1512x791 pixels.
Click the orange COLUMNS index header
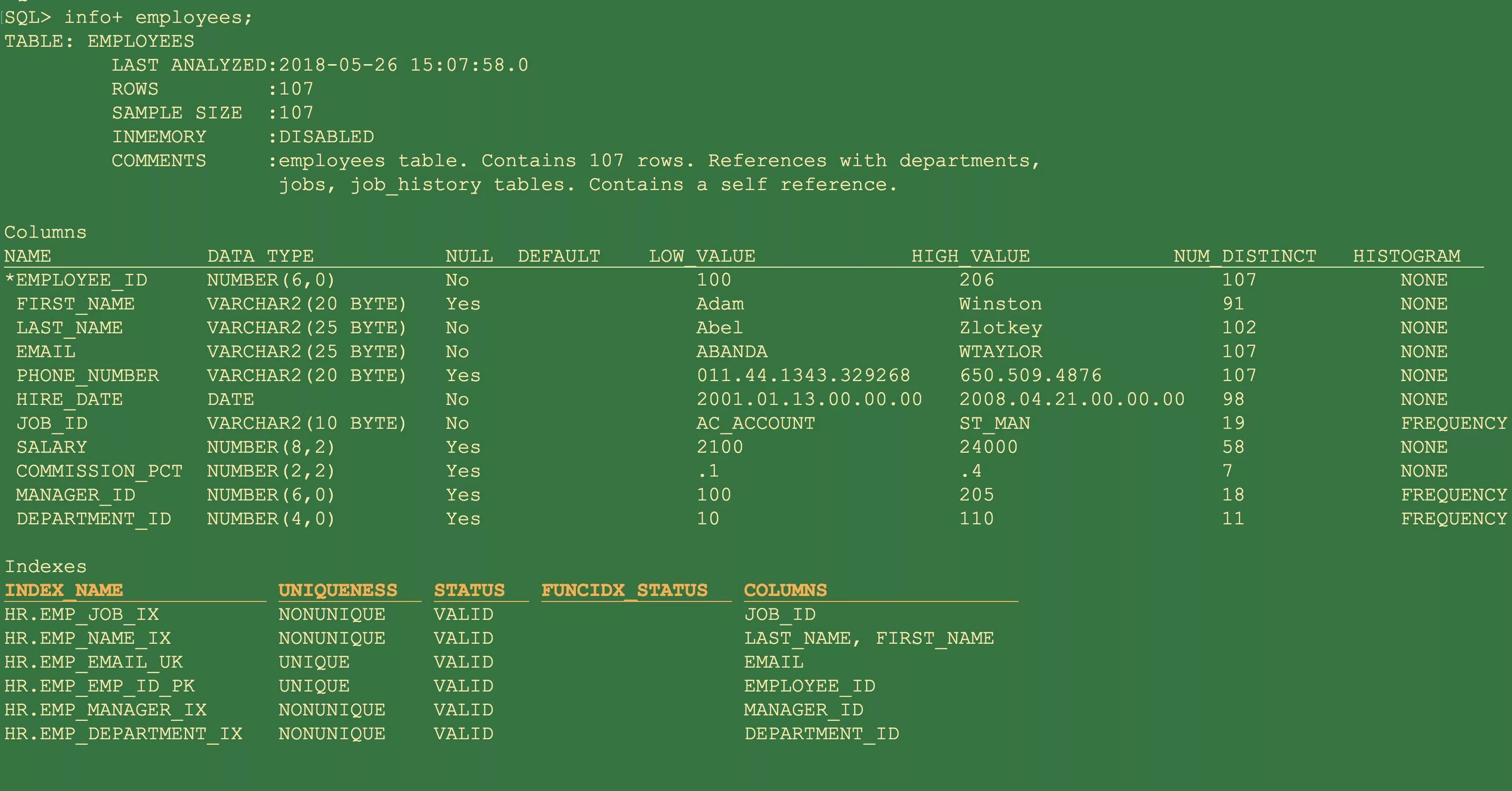[785, 590]
